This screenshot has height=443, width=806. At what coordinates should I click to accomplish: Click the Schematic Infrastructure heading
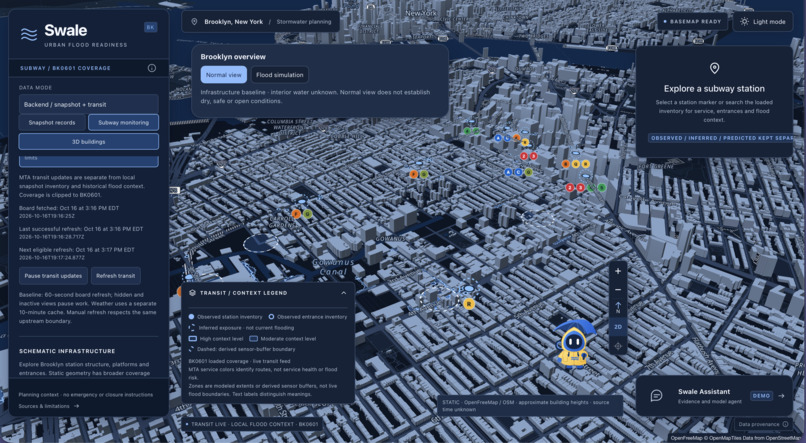click(67, 351)
